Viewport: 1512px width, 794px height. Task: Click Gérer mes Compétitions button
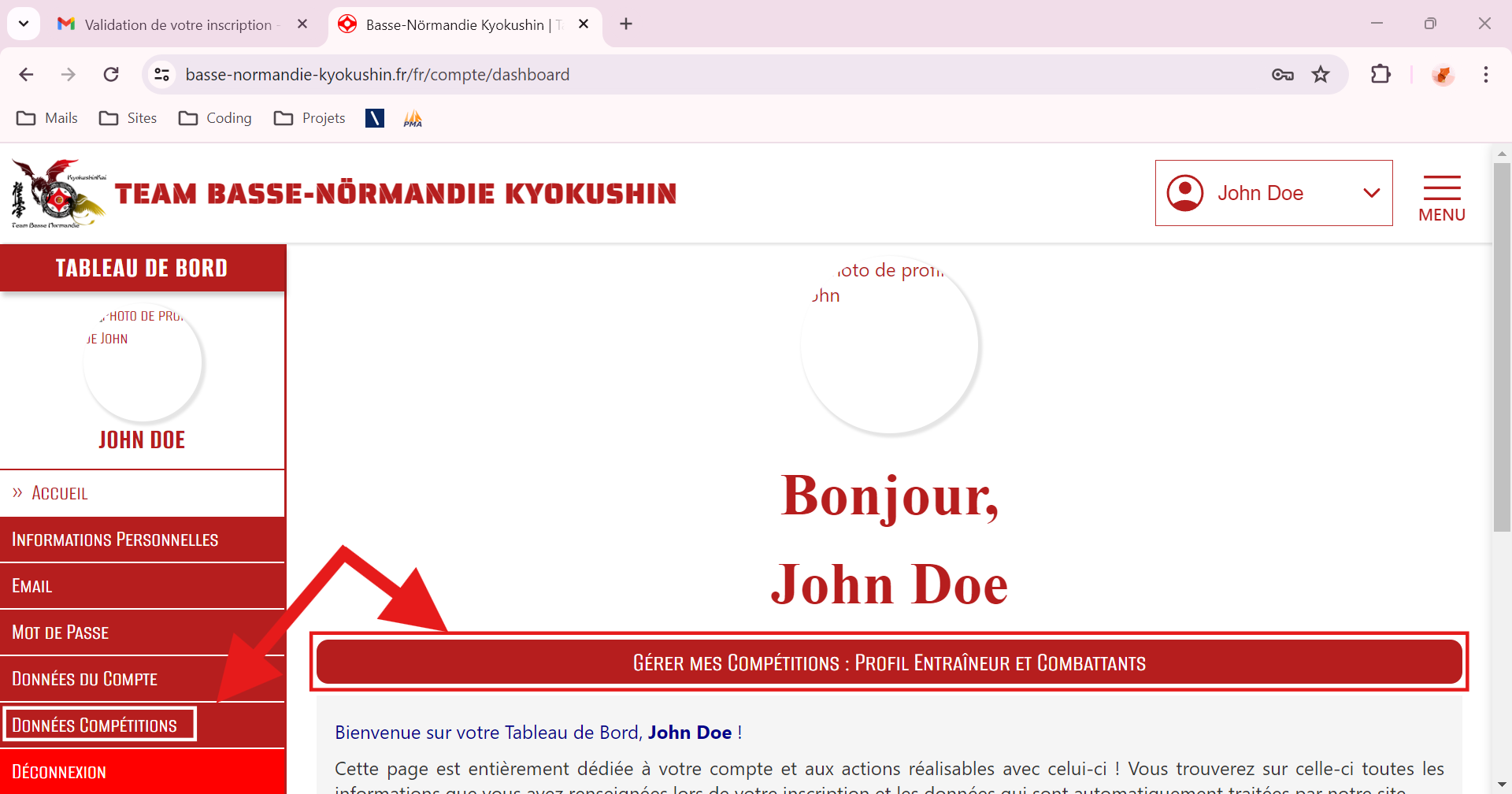point(888,662)
